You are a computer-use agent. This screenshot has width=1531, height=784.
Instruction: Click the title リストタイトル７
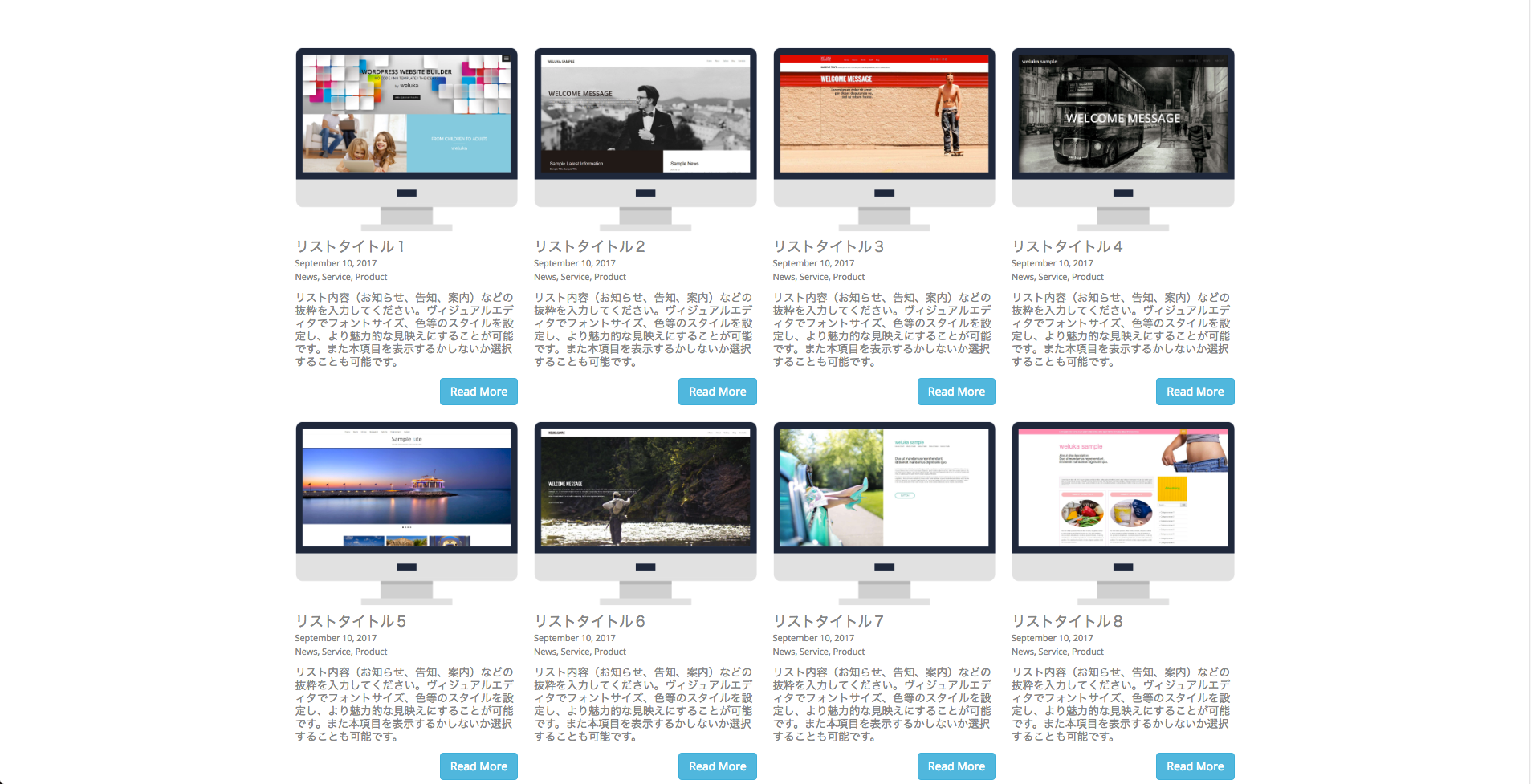[829, 621]
